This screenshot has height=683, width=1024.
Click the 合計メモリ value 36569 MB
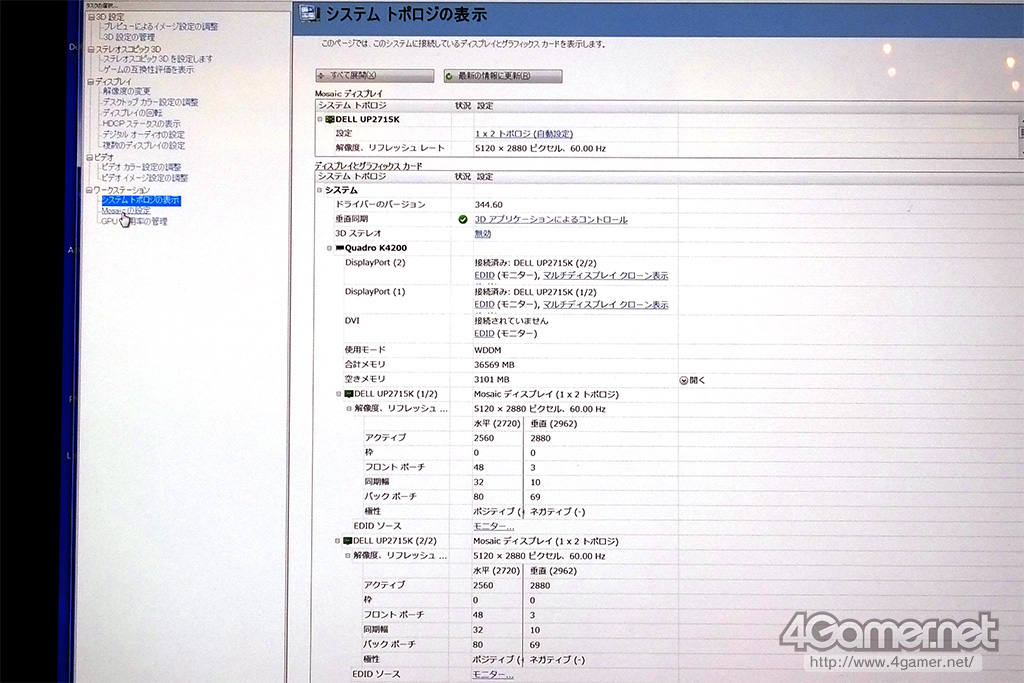[494, 365]
